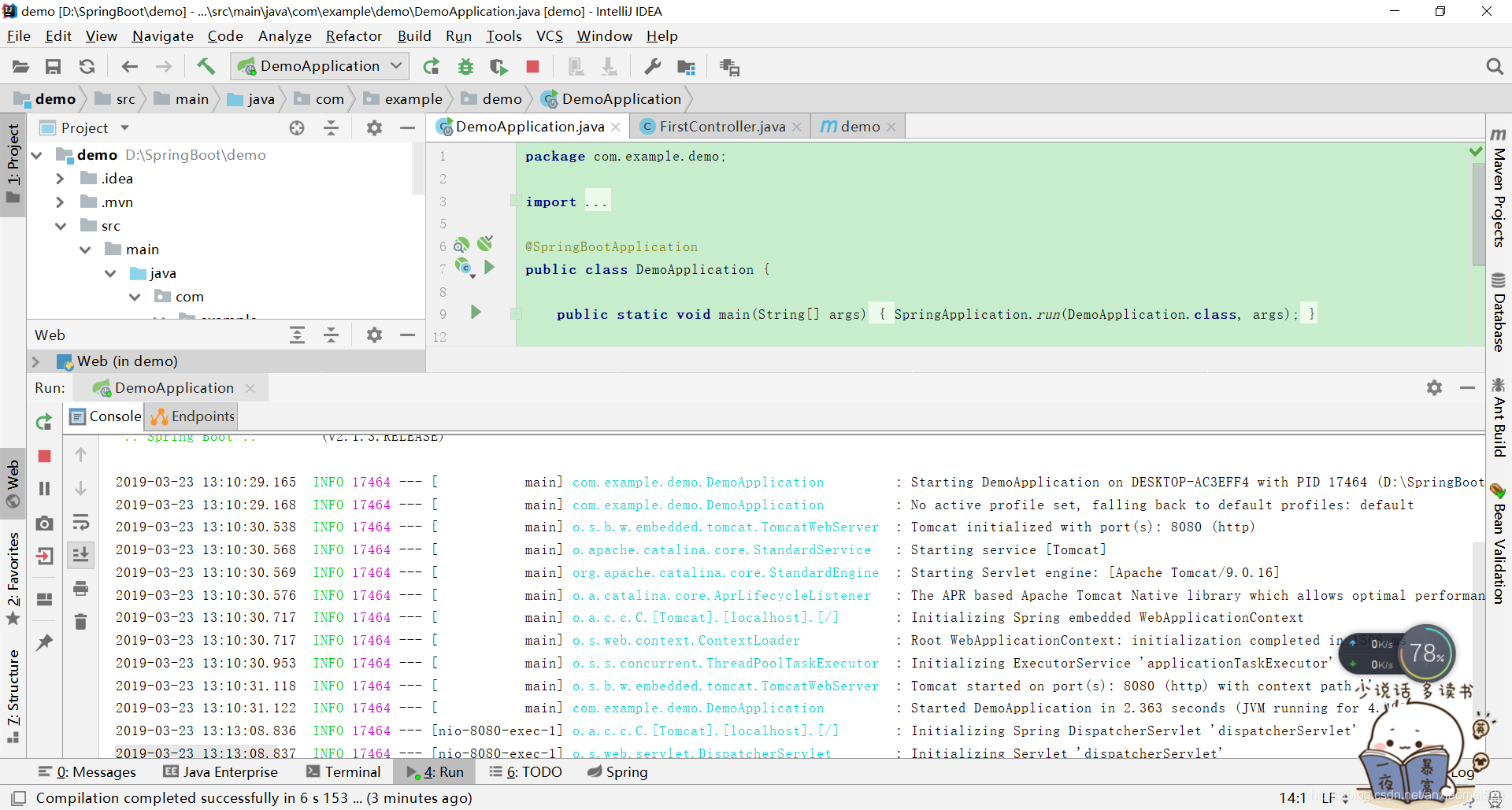Click the example breadcrumb in the path bar

(x=403, y=99)
